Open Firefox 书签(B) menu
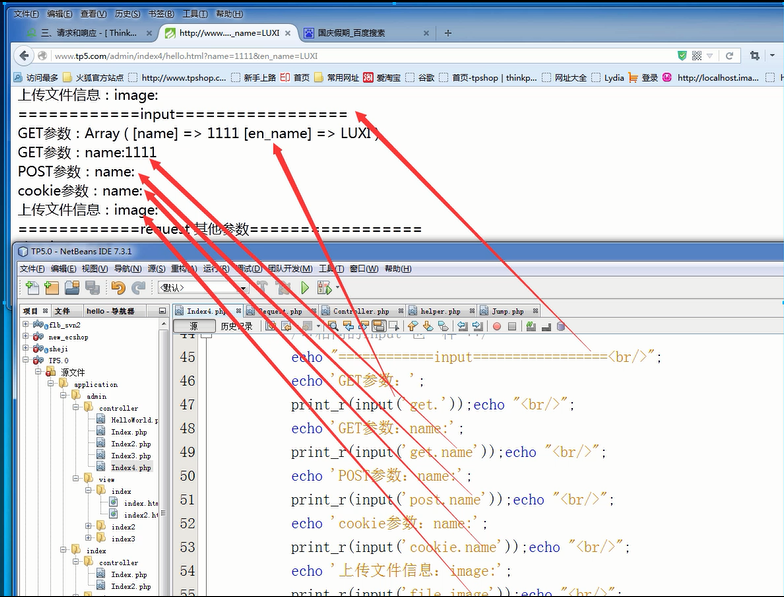Image resolution: width=784 pixels, height=597 pixels. pos(161,14)
